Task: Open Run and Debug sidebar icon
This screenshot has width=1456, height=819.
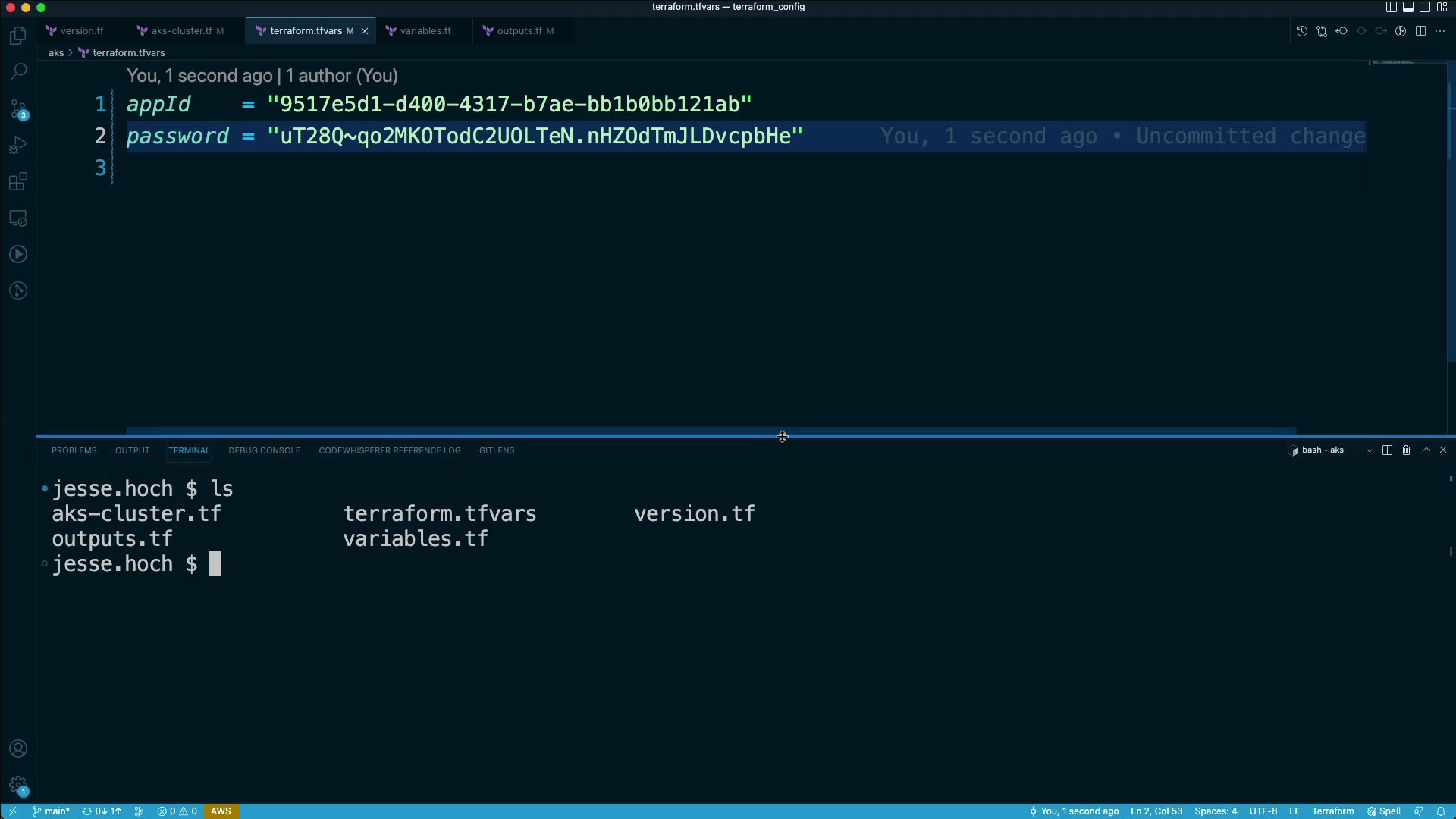Action: pos(18,145)
